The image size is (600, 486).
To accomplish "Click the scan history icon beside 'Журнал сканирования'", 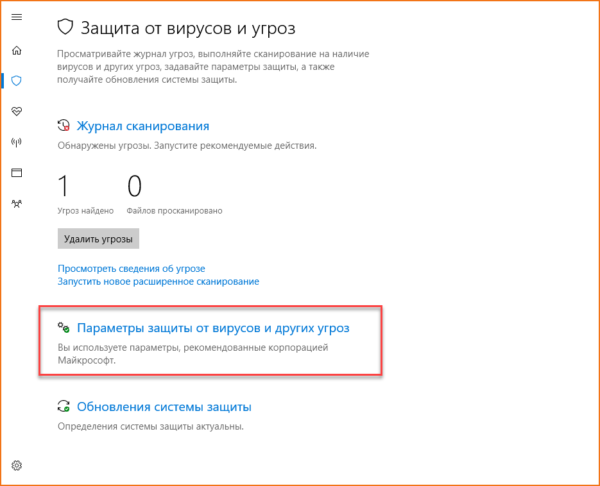I will click(x=64, y=126).
